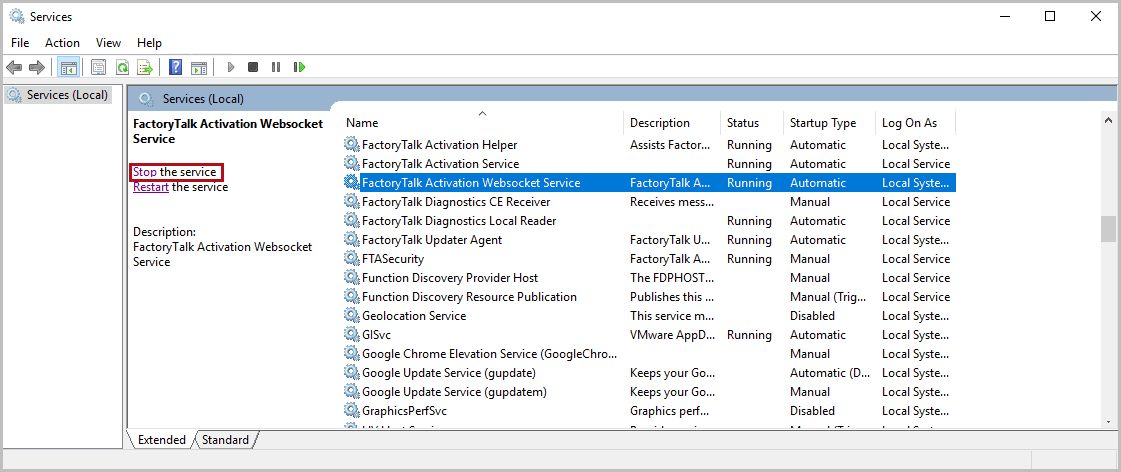Click gear icon of FactoryTalk Updater Agent
This screenshot has width=1121, height=472.
coord(351,240)
